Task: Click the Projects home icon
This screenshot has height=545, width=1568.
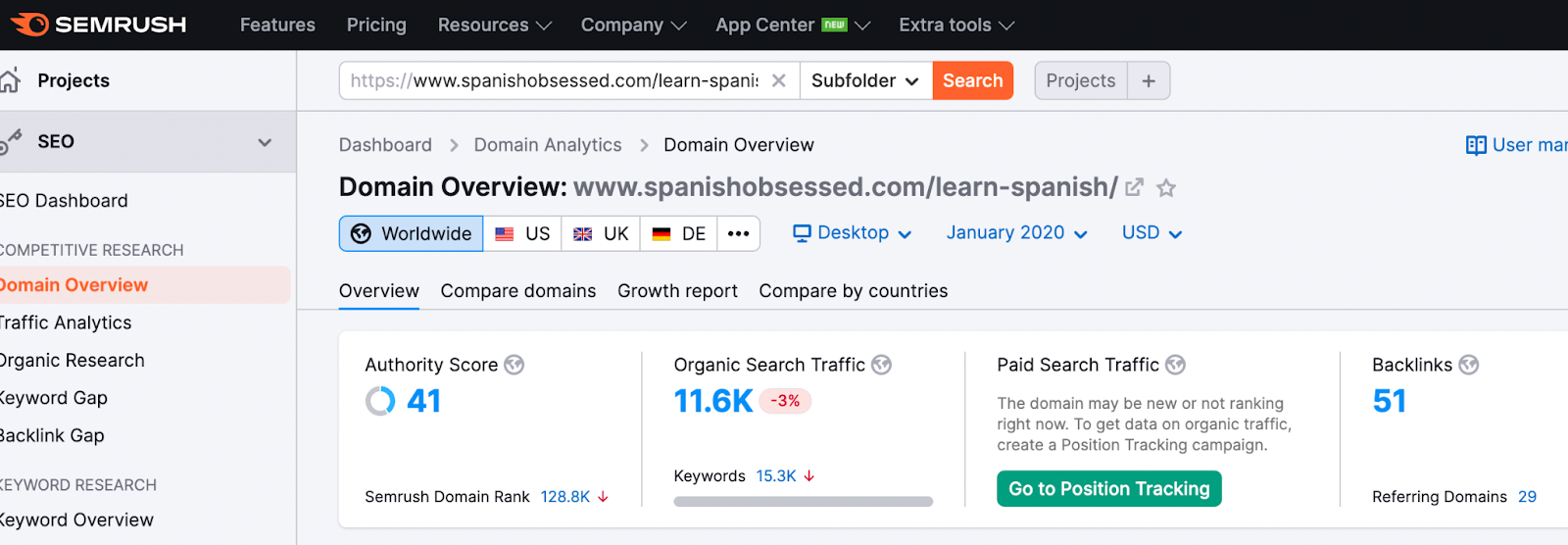Action: point(10,80)
